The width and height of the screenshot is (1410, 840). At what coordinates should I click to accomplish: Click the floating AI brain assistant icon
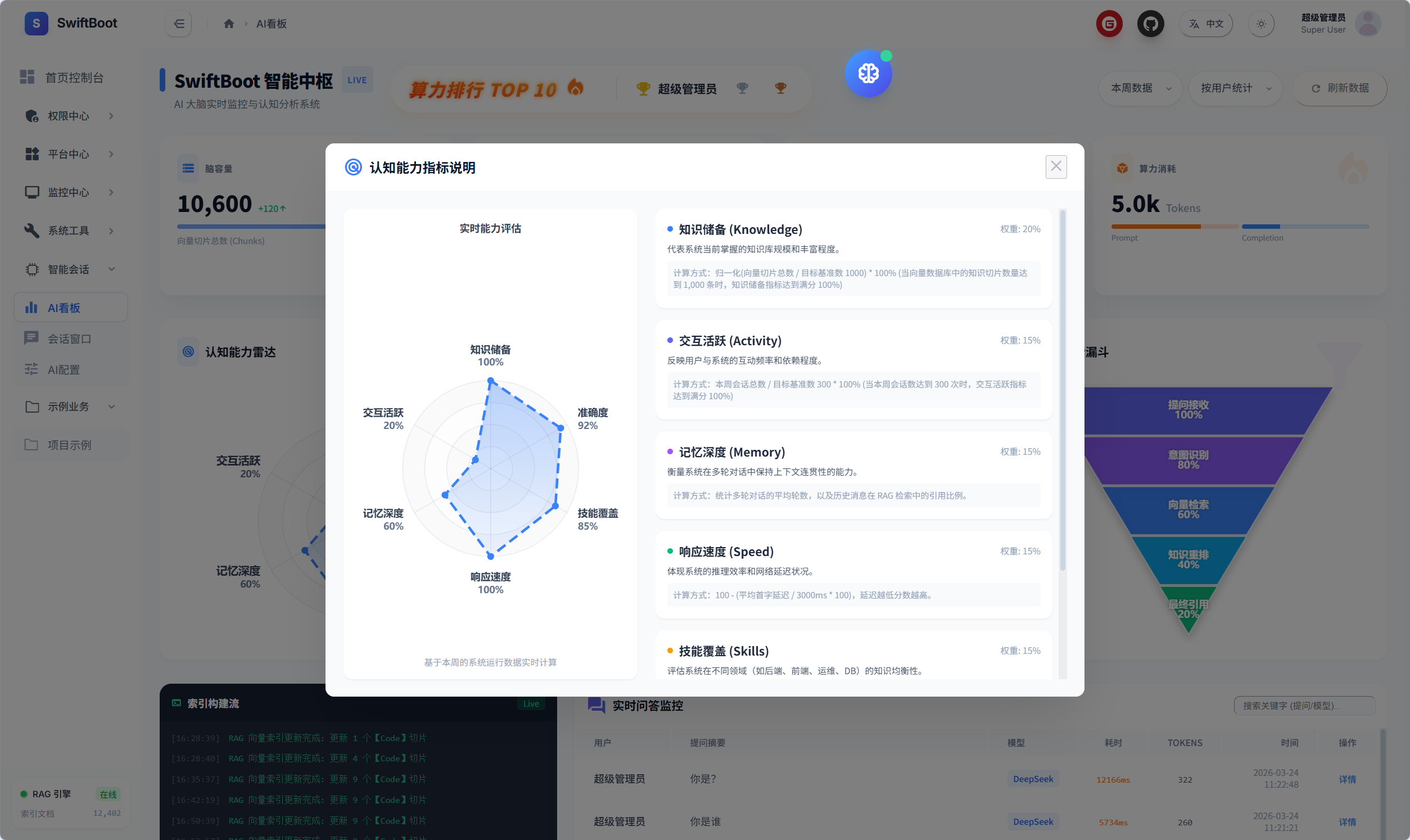[x=868, y=74]
